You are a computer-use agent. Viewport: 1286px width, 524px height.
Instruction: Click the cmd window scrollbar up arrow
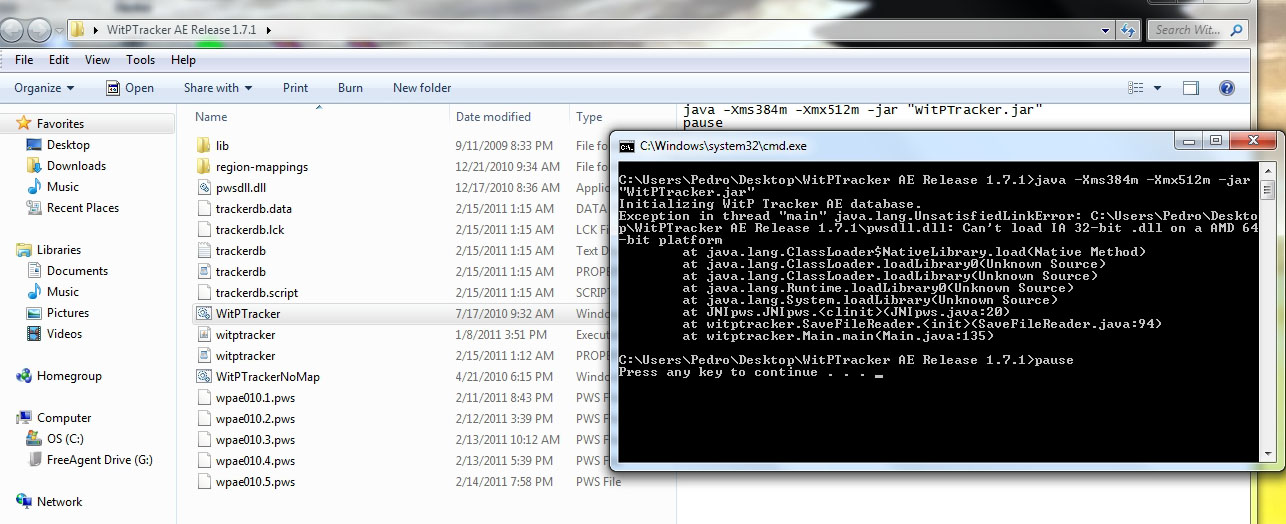click(1267, 170)
